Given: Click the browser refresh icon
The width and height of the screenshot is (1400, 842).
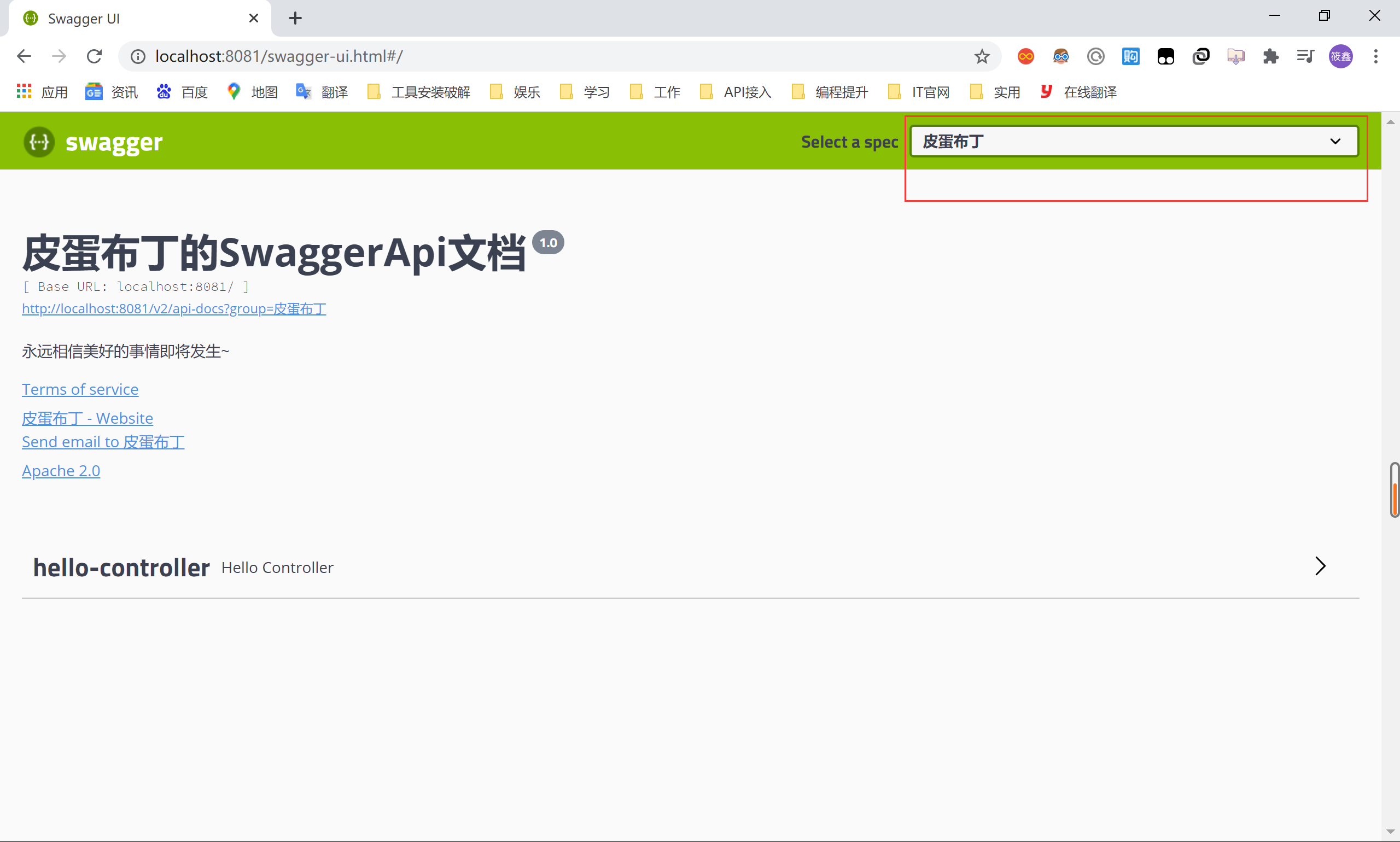Looking at the screenshot, I should (x=94, y=55).
